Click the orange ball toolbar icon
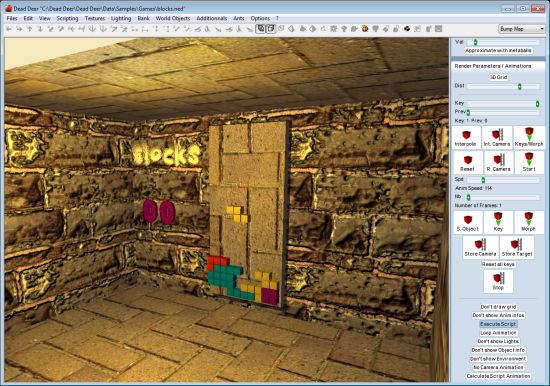Image resolution: width=550 pixels, height=386 pixels. [365, 29]
